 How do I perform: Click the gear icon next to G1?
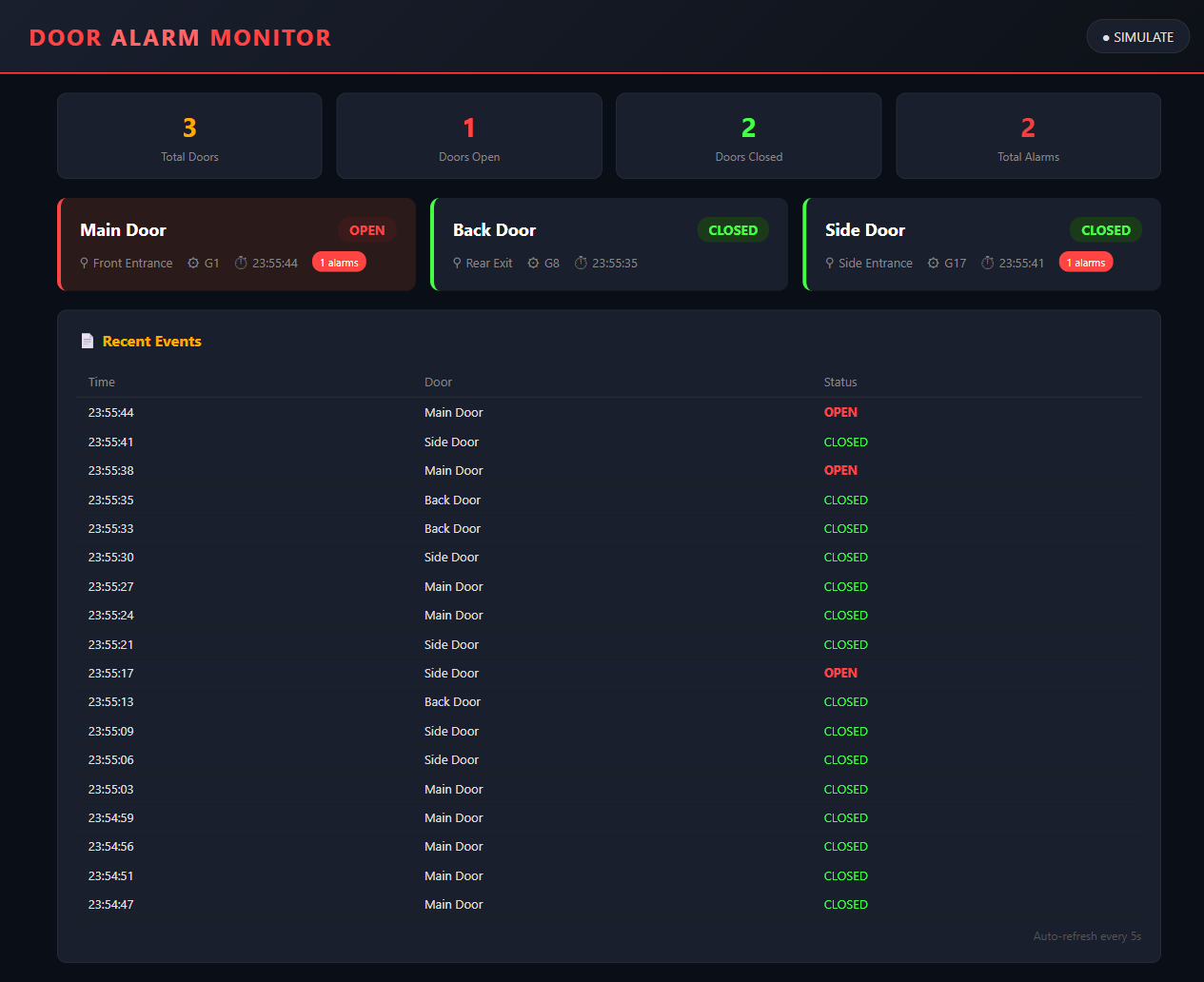pyautogui.click(x=193, y=263)
